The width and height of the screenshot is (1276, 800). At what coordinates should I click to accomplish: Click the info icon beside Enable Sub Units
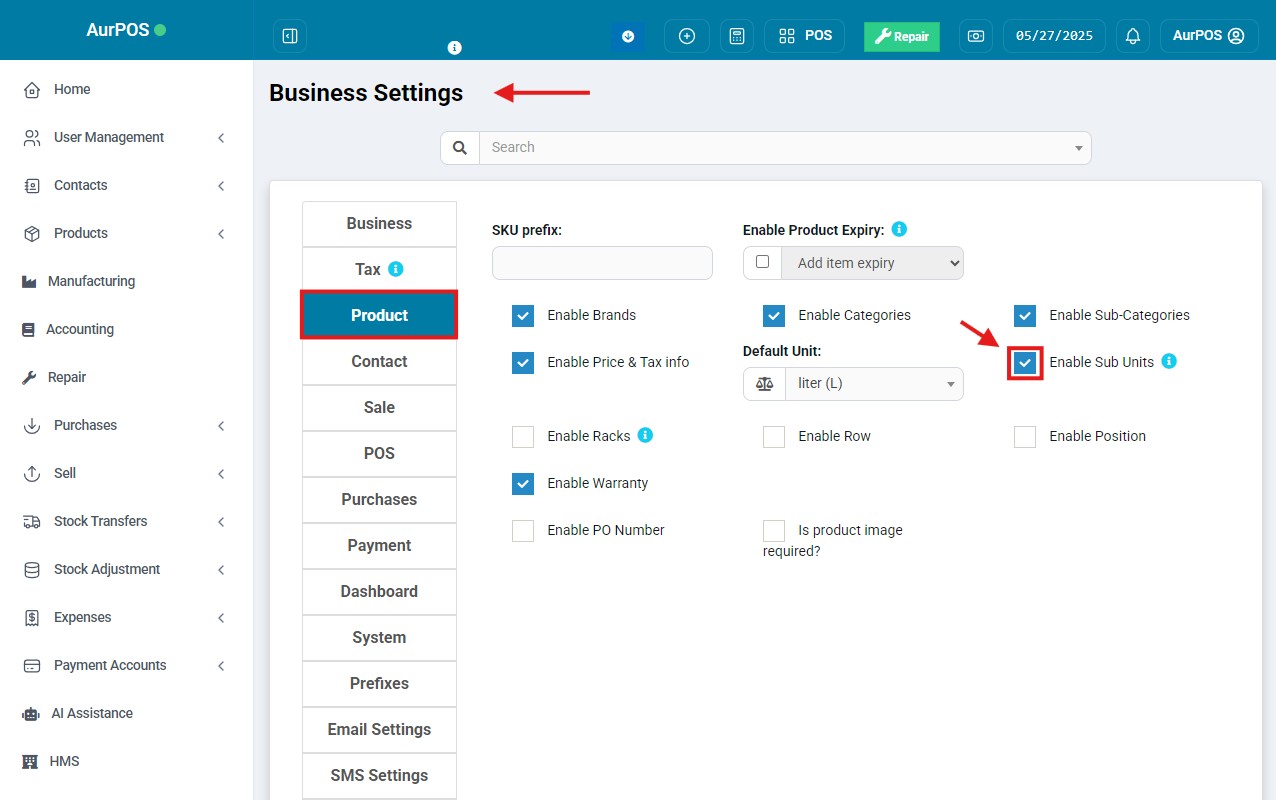coord(1169,361)
